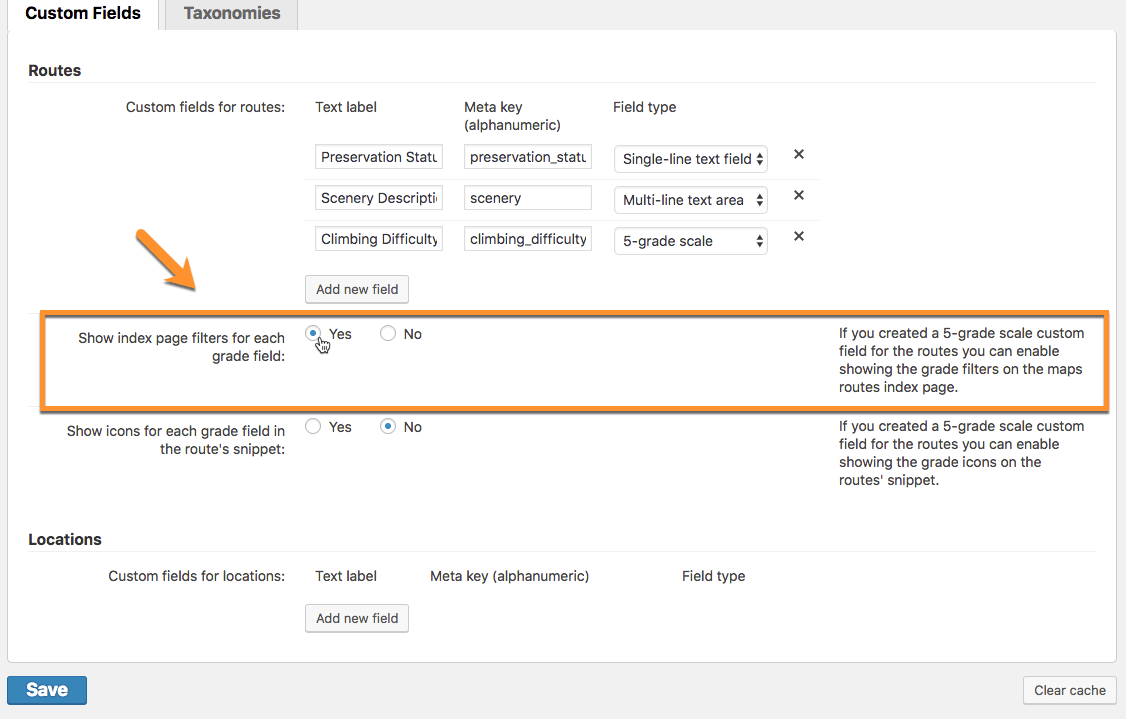Click the Clear cache button
Image resolution: width=1126 pixels, height=719 pixels.
tap(1070, 690)
